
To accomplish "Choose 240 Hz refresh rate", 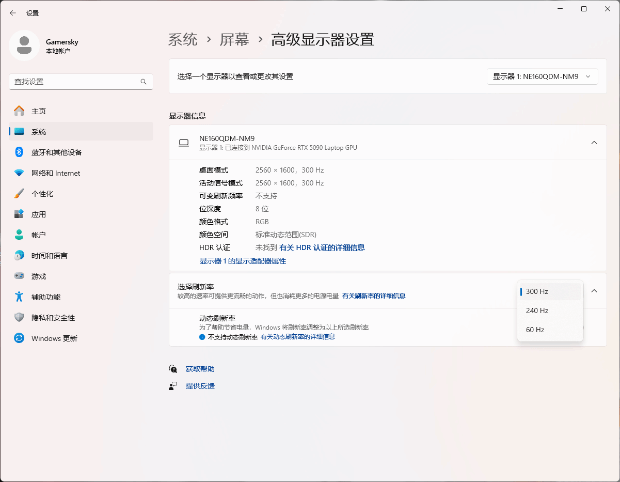I will 550,310.
